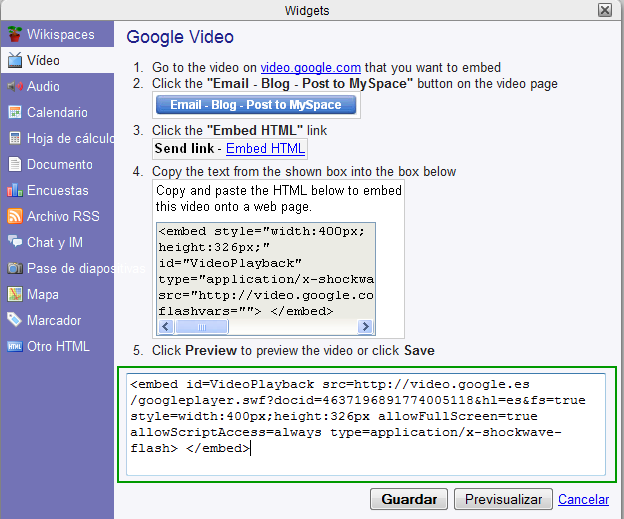624x519 pixels.
Task: Select the Marcador category label
Action: (54, 320)
